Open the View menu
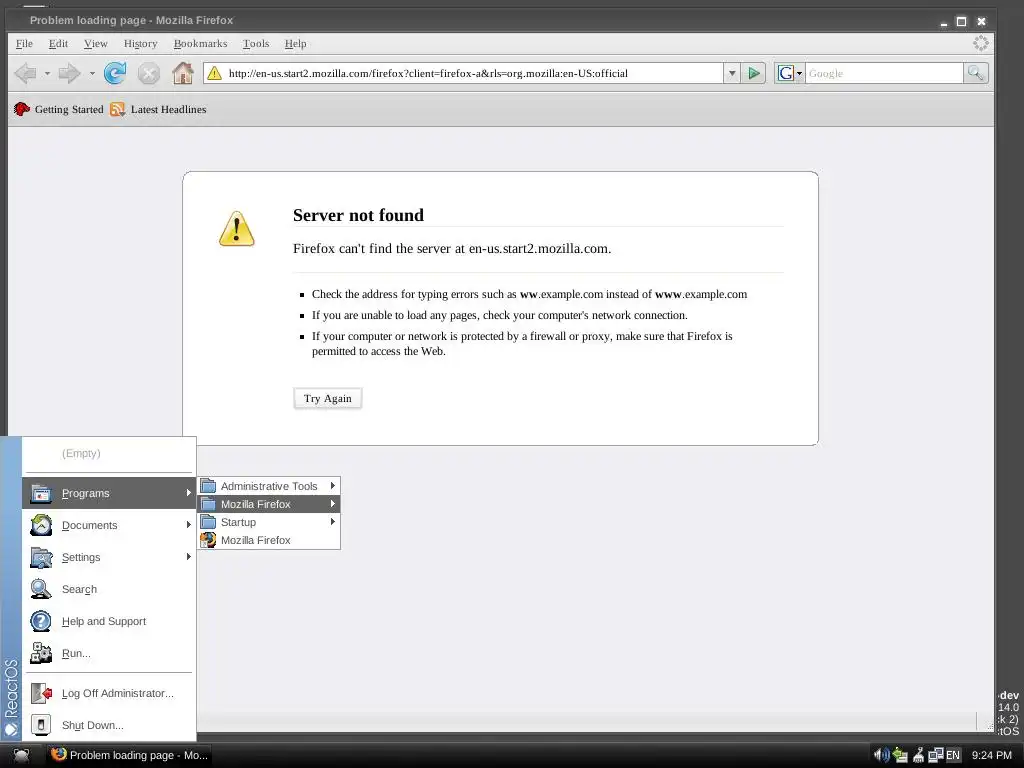 (x=95, y=43)
